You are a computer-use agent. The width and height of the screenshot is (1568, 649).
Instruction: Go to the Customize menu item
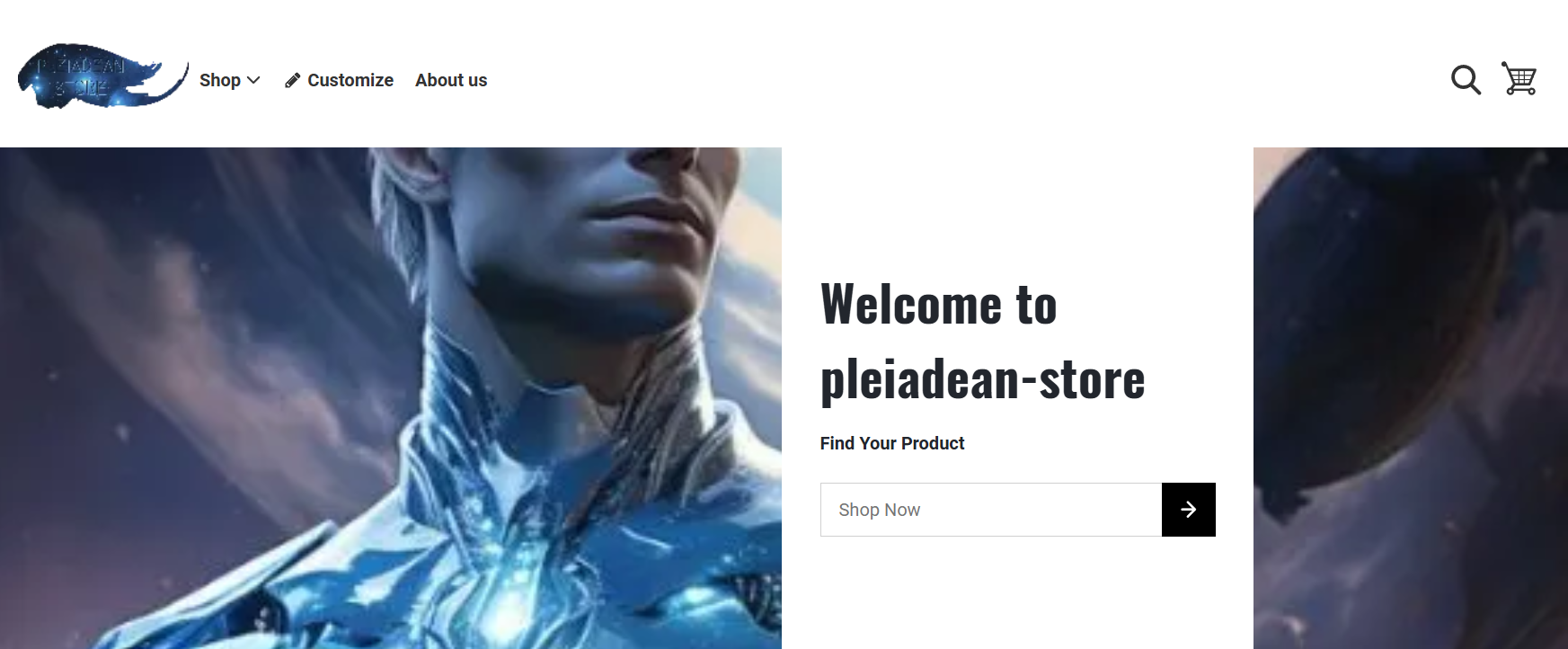click(350, 80)
